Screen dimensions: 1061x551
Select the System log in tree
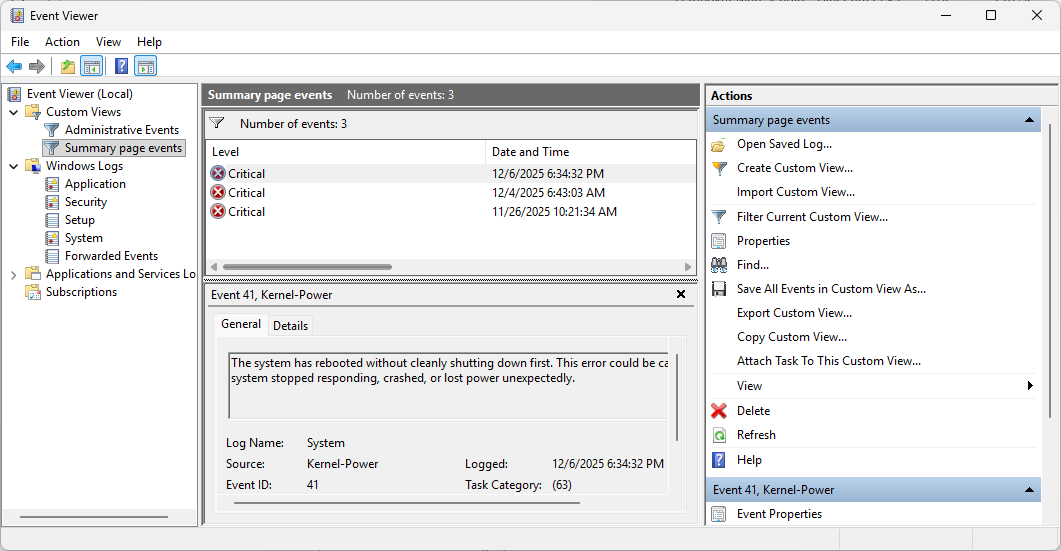[83, 238]
